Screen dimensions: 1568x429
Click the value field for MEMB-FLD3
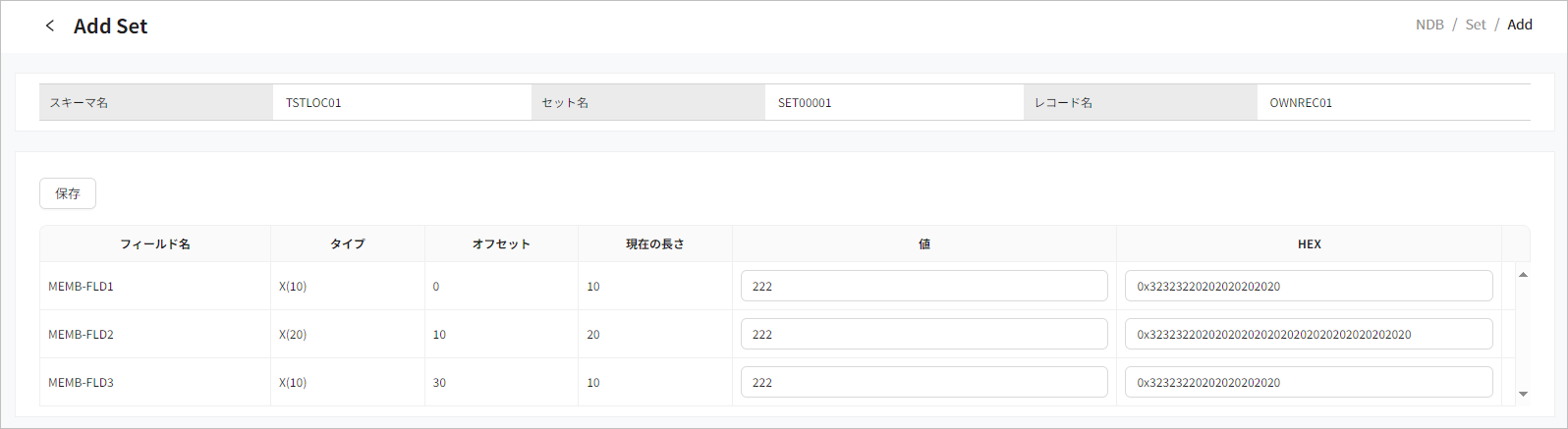point(924,383)
